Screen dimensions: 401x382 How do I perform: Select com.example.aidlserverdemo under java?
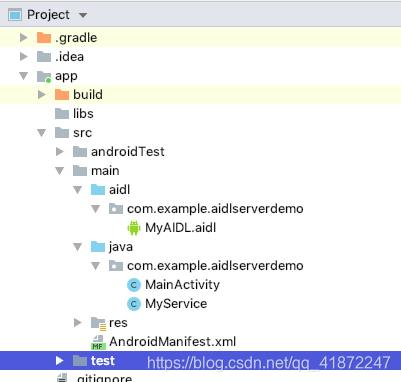coord(215,266)
